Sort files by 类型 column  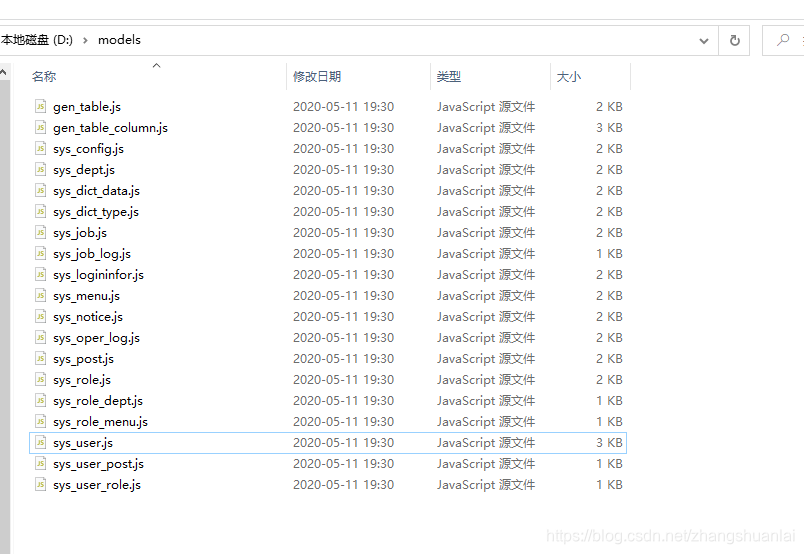pyautogui.click(x=449, y=76)
